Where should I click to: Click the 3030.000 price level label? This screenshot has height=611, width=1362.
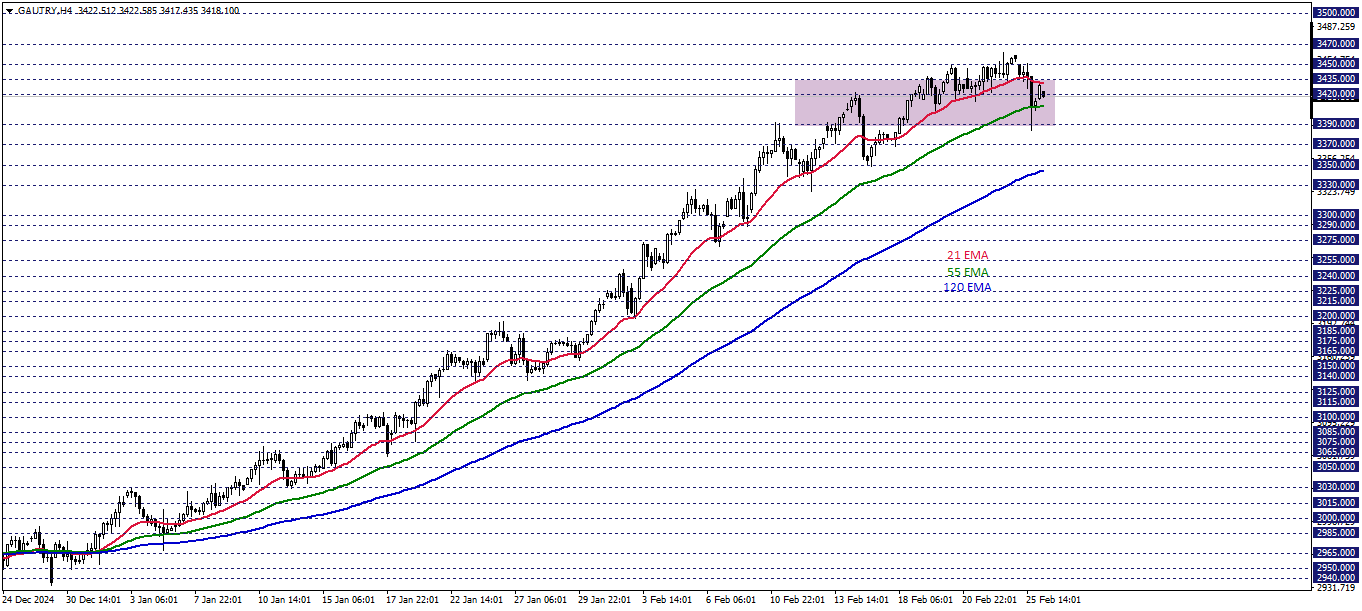(1336, 487)
